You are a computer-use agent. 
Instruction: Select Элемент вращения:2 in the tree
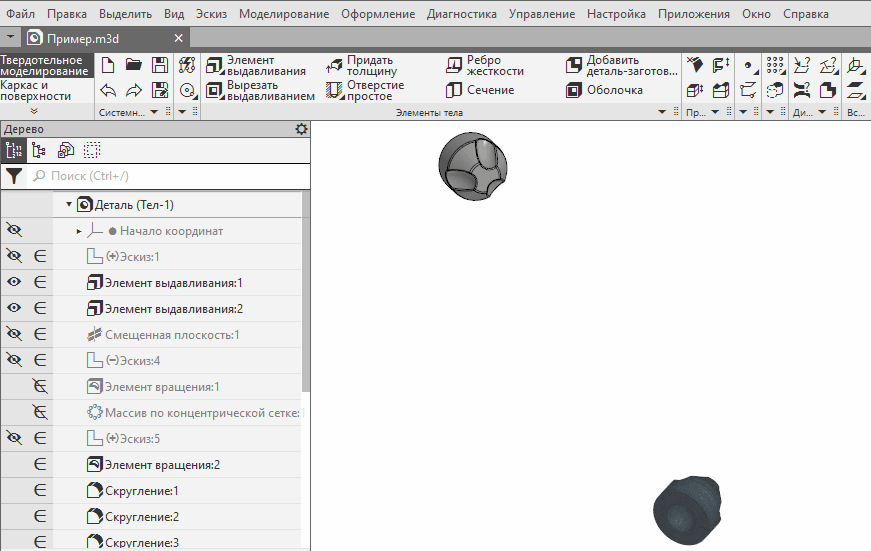pos(162,465)
